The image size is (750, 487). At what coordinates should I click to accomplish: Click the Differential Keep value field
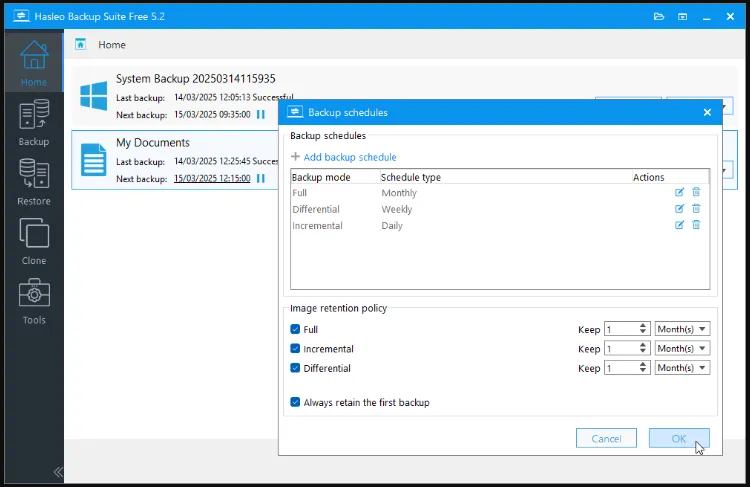[621, 367]
